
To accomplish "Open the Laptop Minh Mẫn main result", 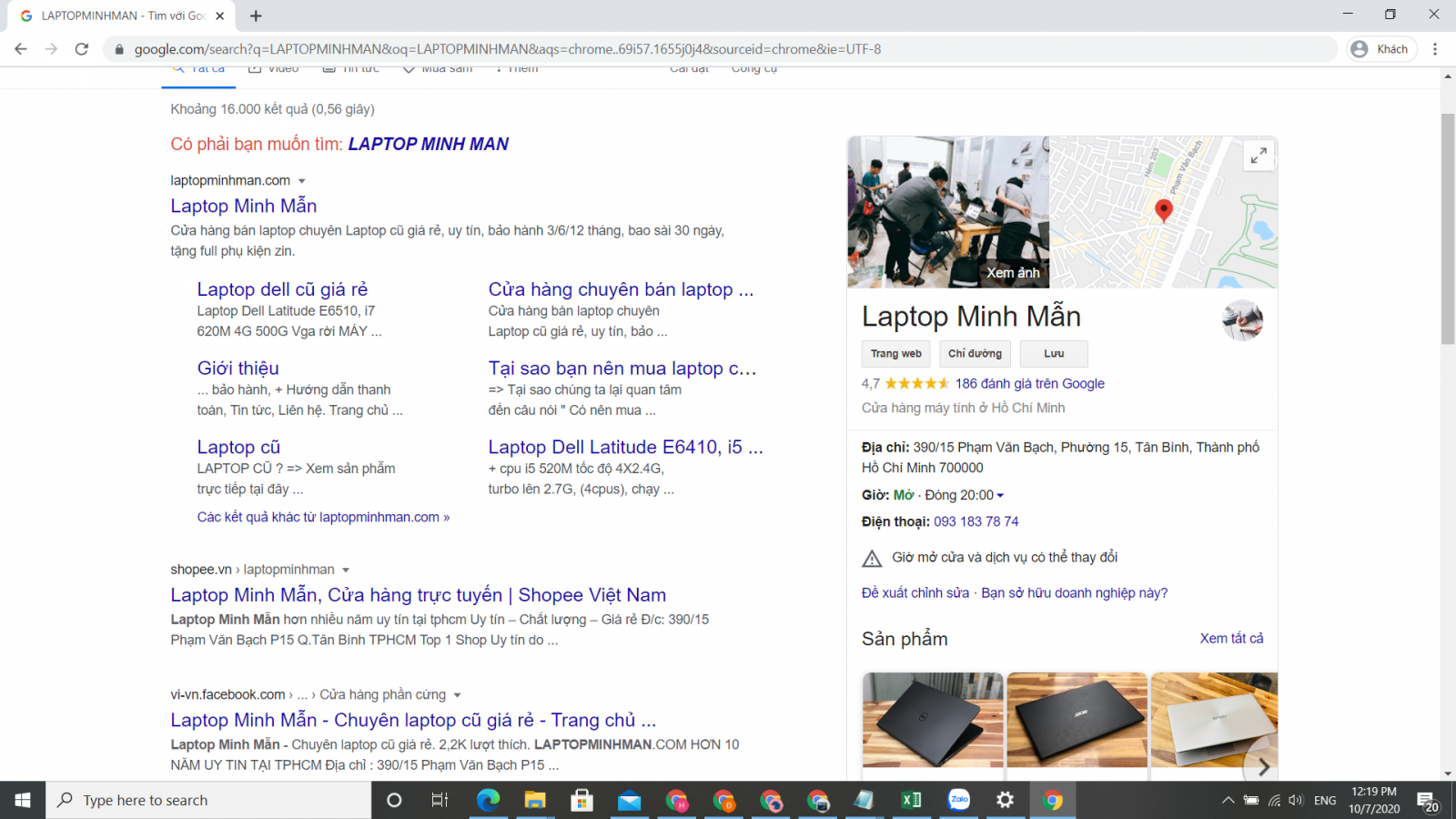I will (244, 206).
